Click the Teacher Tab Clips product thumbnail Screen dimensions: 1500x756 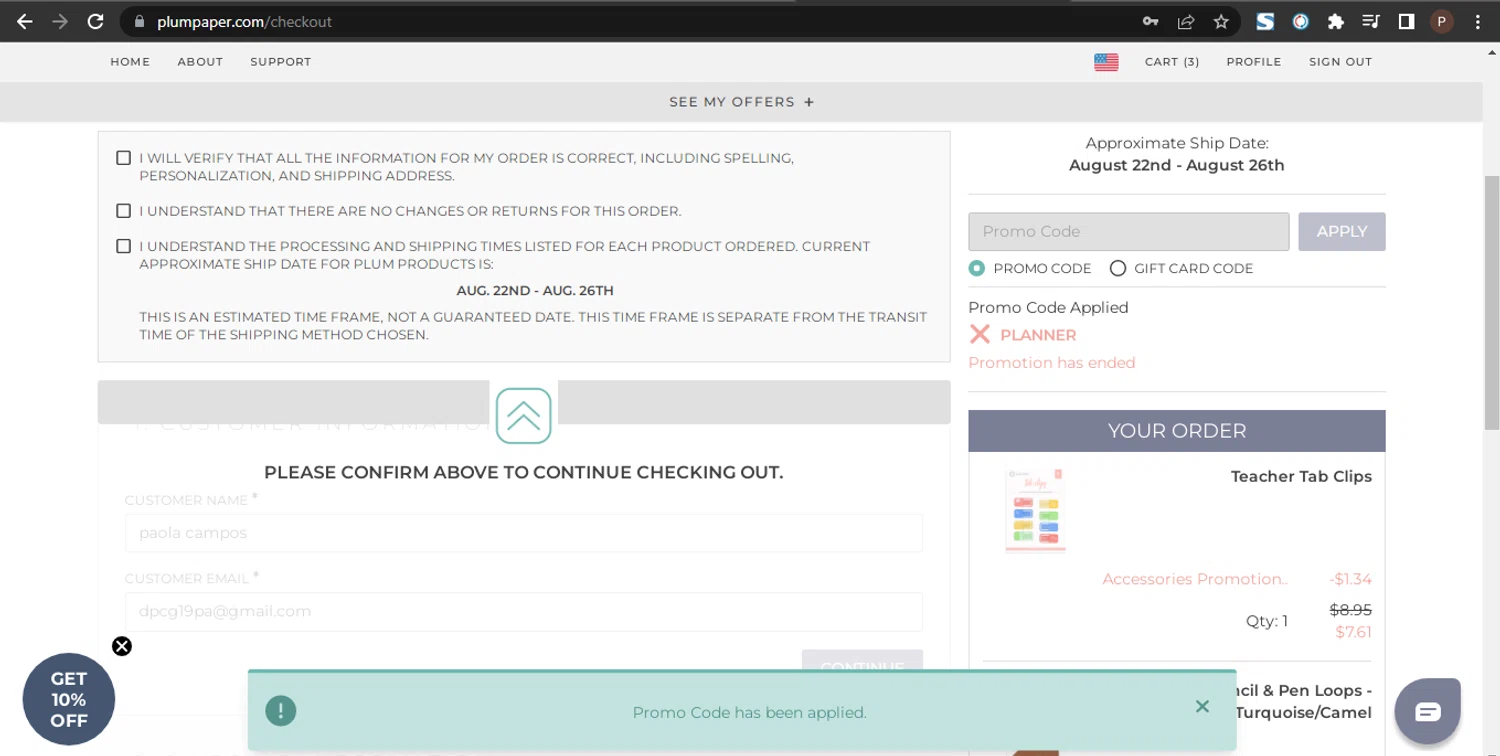click(x=1036, y=510)
